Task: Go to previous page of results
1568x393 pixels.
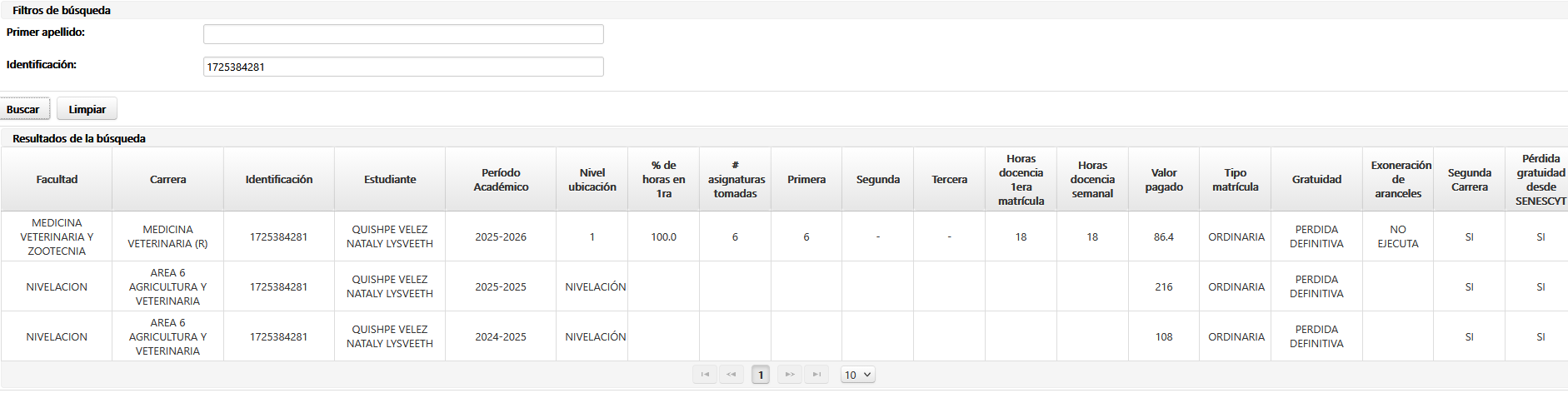Action: [732, 375]
